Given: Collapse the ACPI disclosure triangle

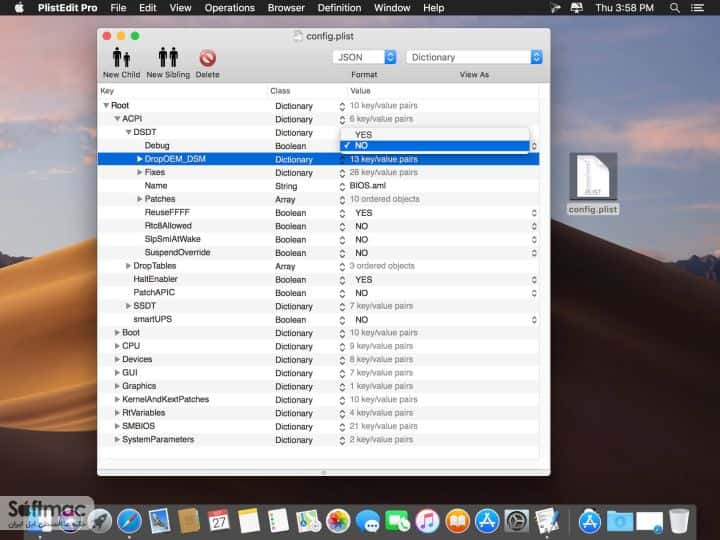Looking at the screenshot, I should [x=117, y=119].
